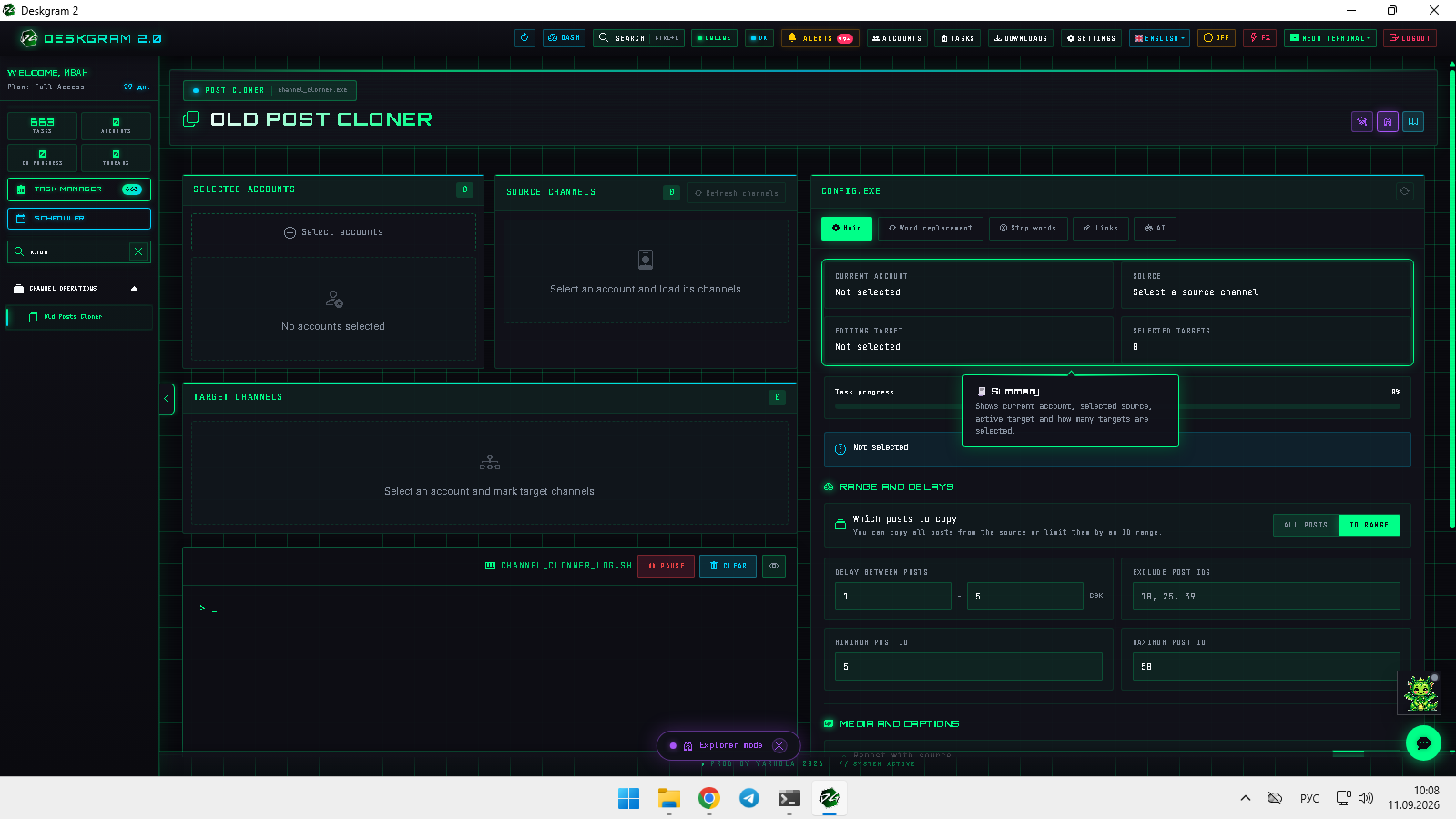Open Settings from the top toolbar

tap(1091, 38)
